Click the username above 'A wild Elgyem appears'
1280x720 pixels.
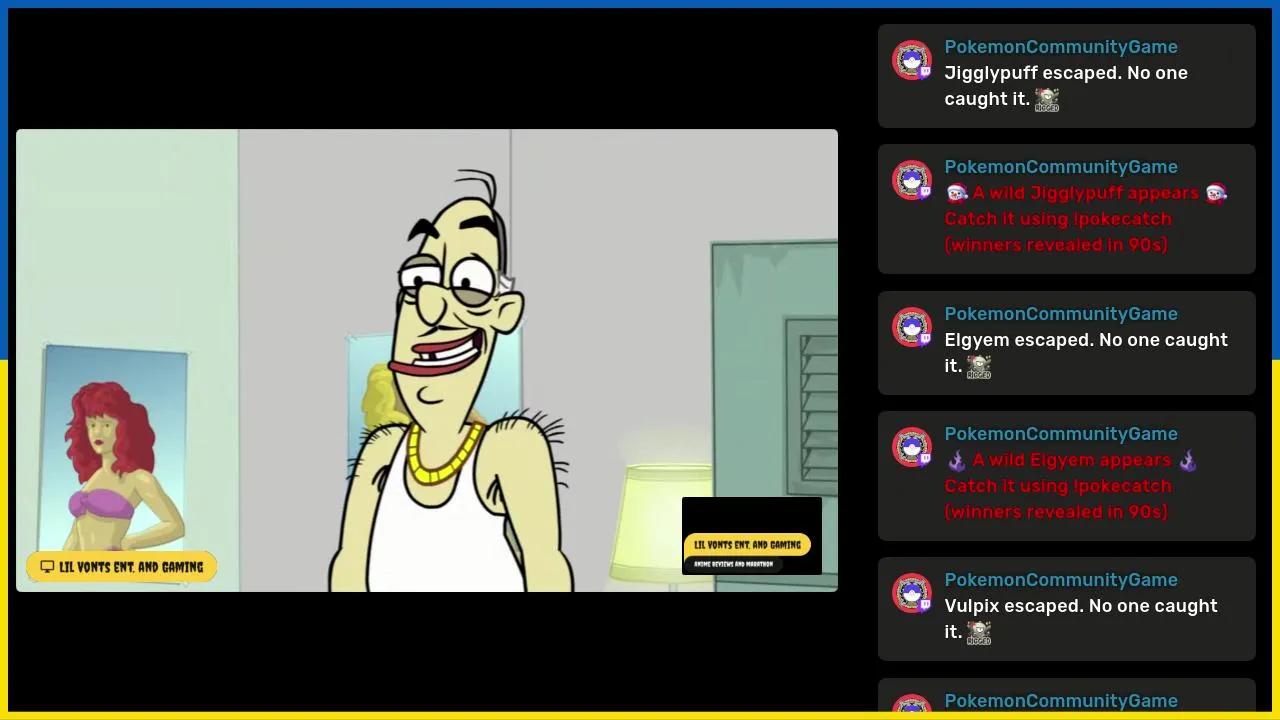tap(1061, 434)
